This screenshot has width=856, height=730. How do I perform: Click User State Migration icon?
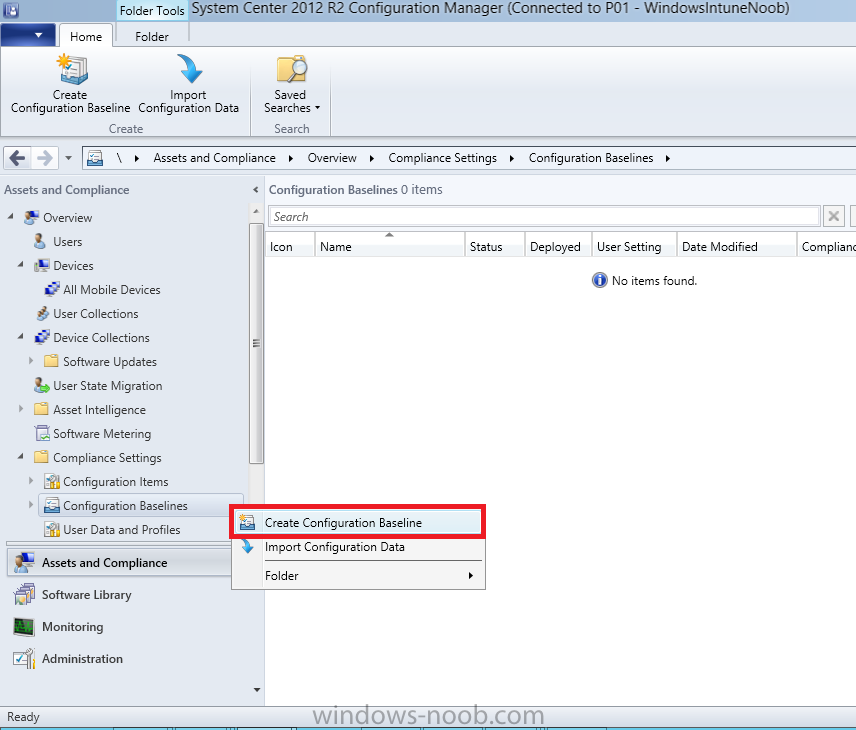[x=41, y=385]
